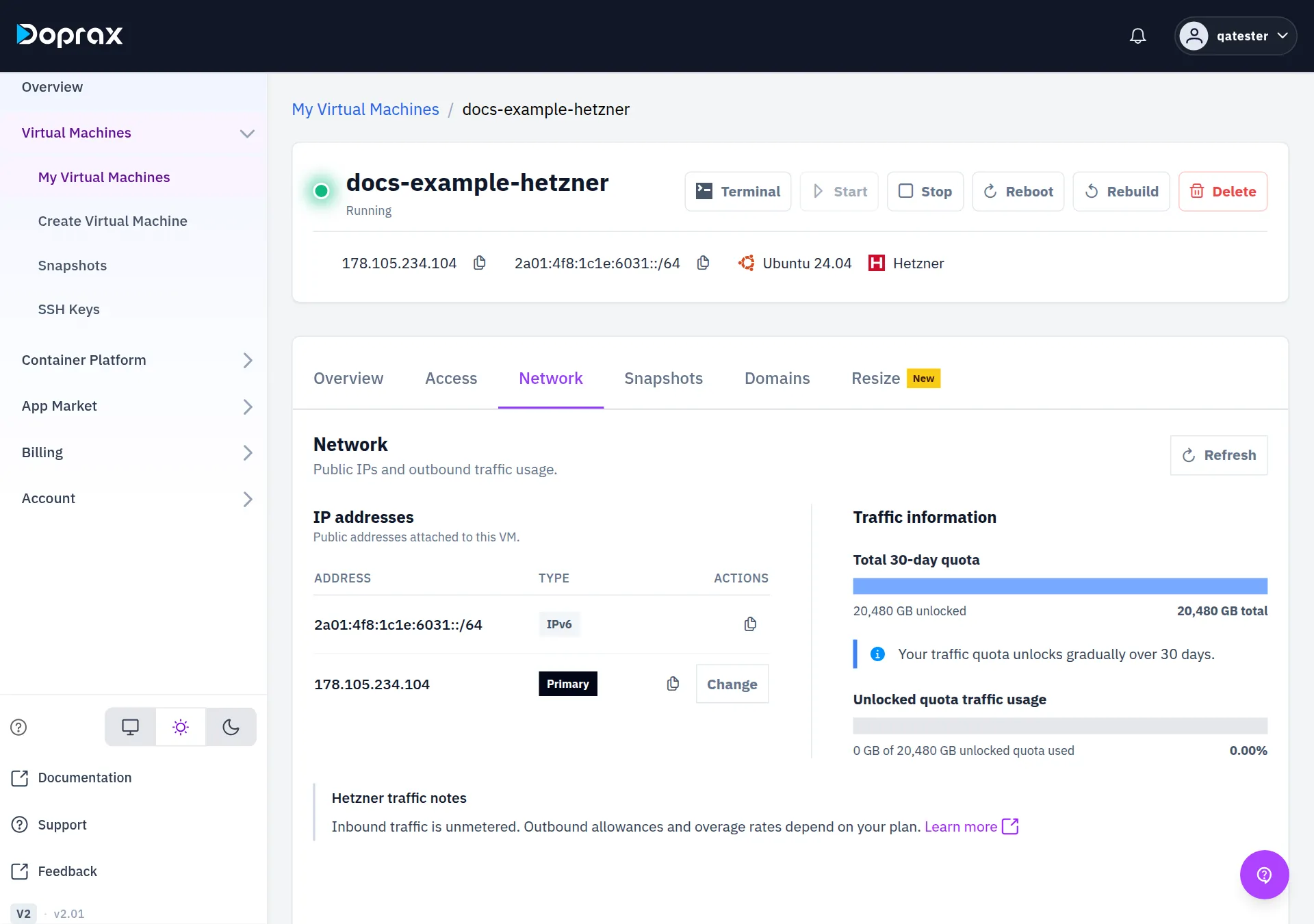The image size is (1314, 924).
Task: Stop the virtual machine
Action: [925, 192]
